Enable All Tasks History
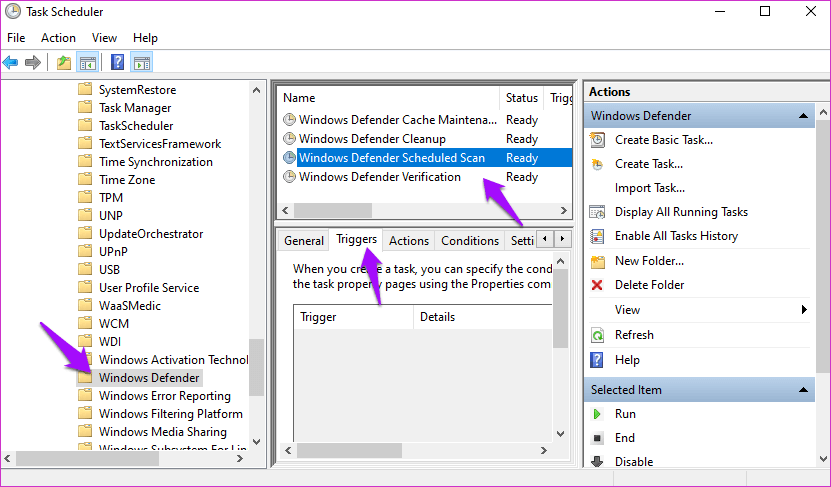831x487 pixels. 676,236
